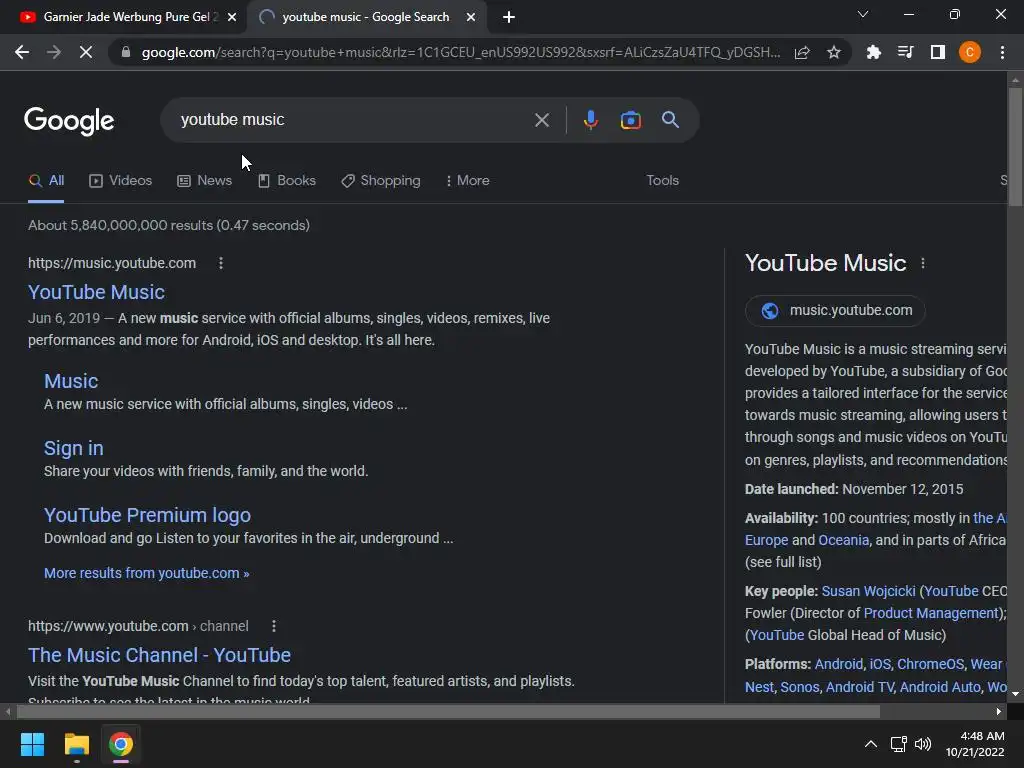Open the Susan Wojcicki link

868,591
